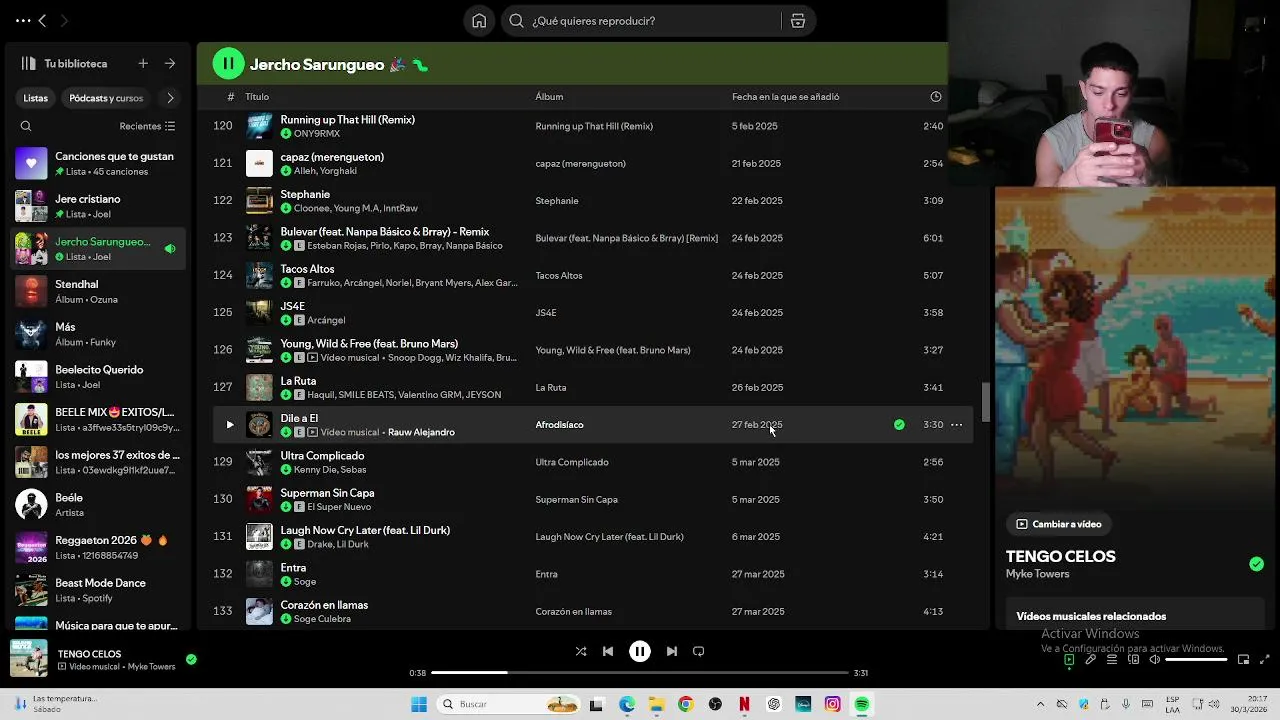The width and height of the screenshot is (1280, 720).
Task: Toggle repeat mode
Action: (x=699, y=651)
